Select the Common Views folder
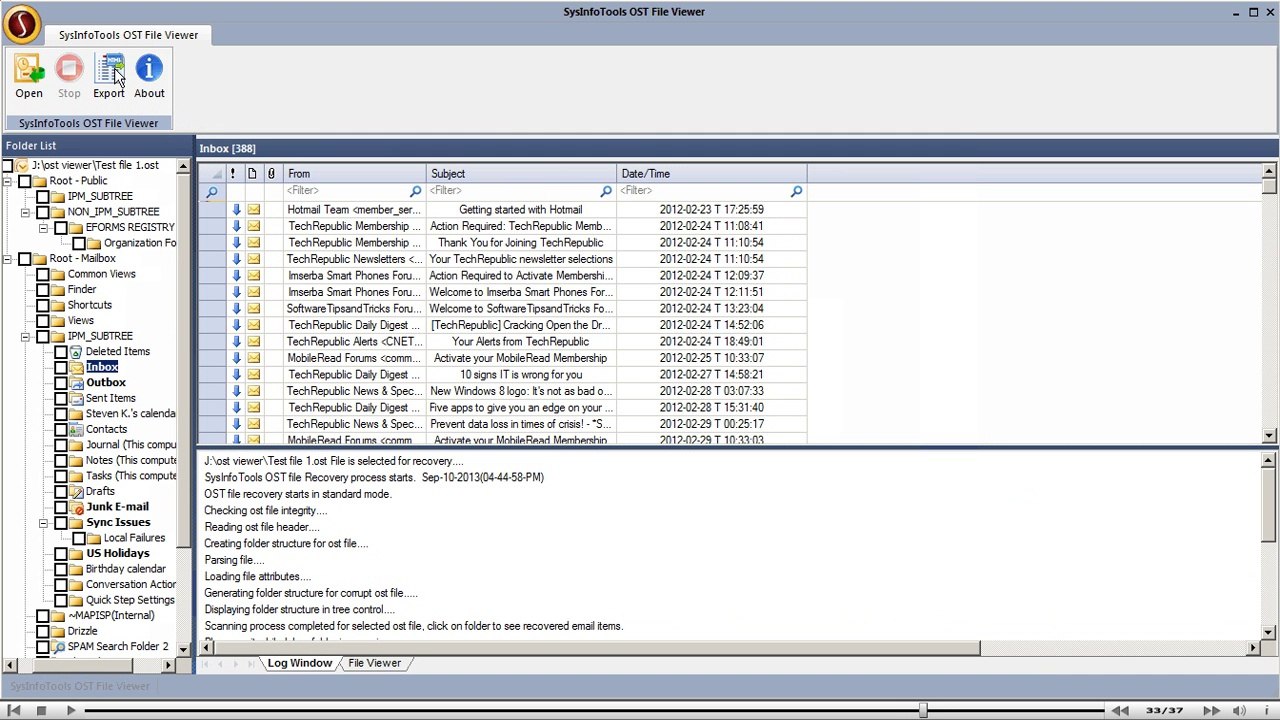 tap(101, 274)
